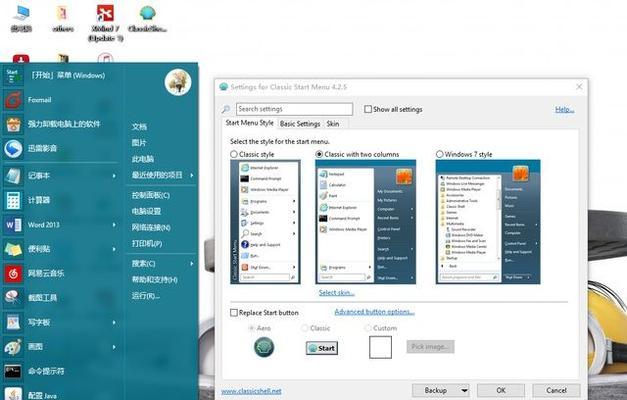Click the settings window shell title icon

point(224,87)
